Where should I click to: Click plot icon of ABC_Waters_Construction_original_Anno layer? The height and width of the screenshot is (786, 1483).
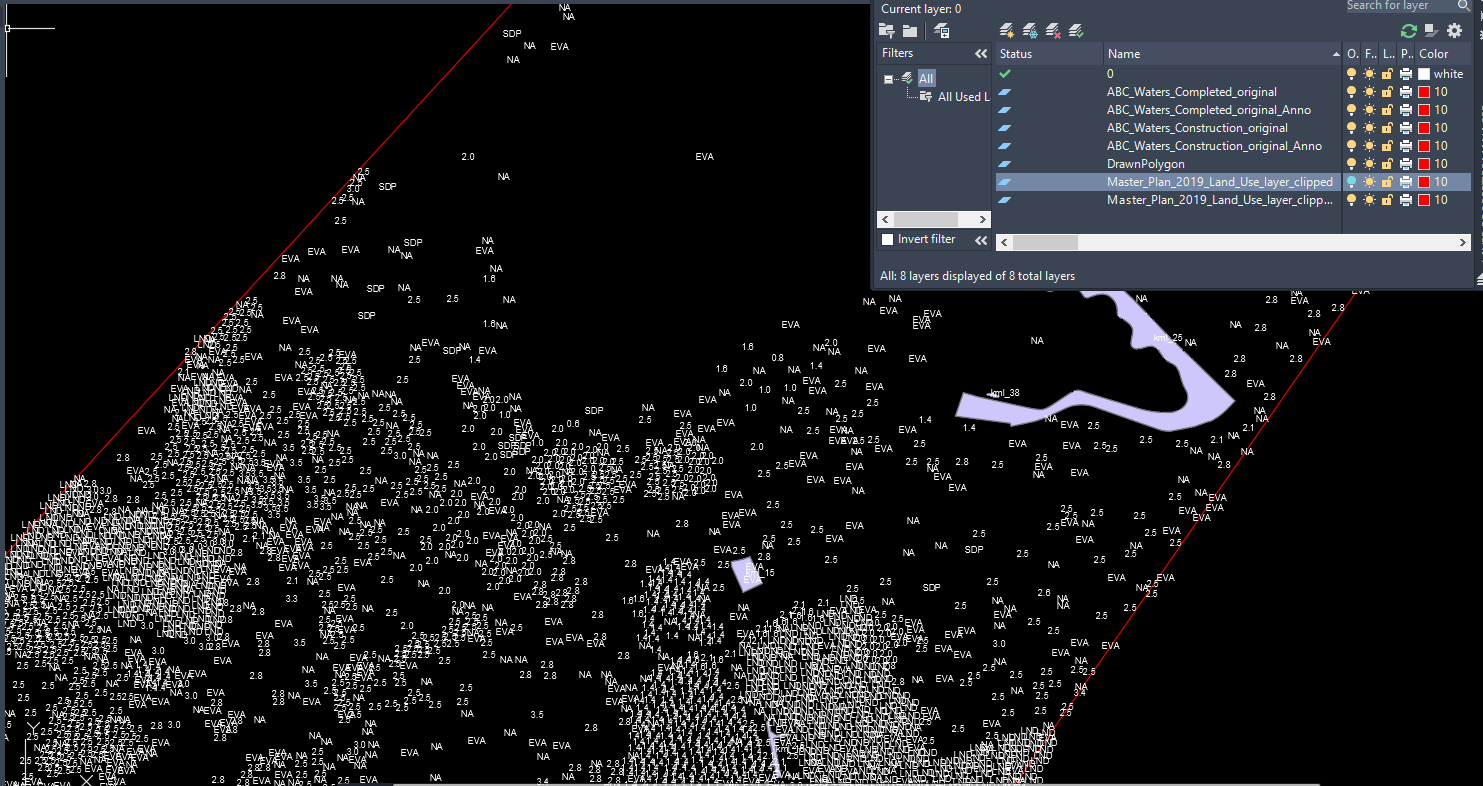click(x=1406, y=146)
